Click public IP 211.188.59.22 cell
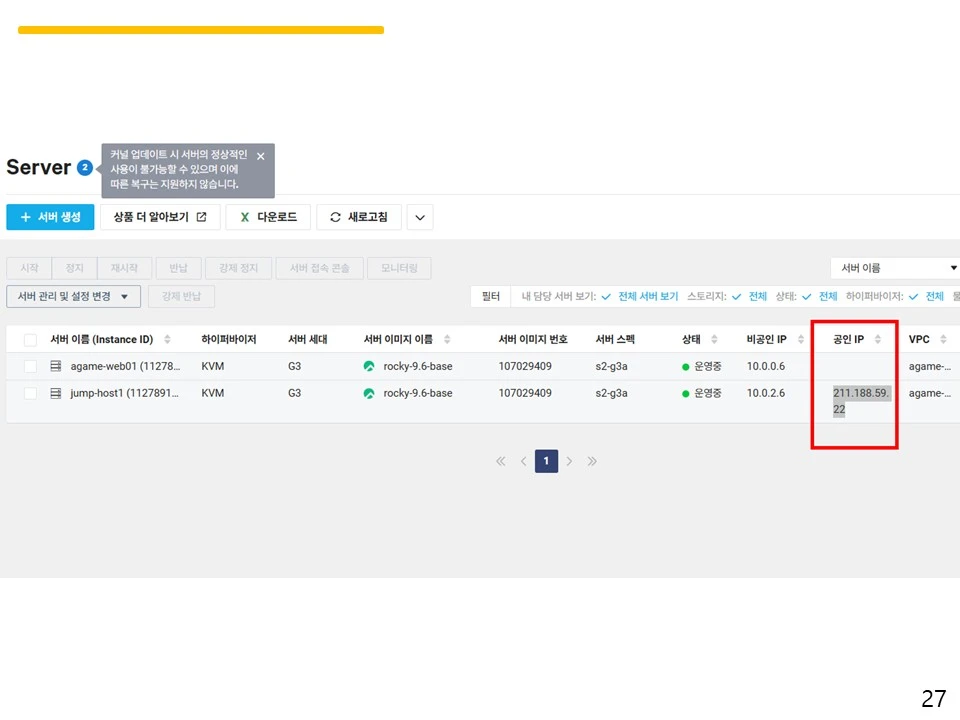The width and height of the screenshot is (960, 720). tap(861, 401)
